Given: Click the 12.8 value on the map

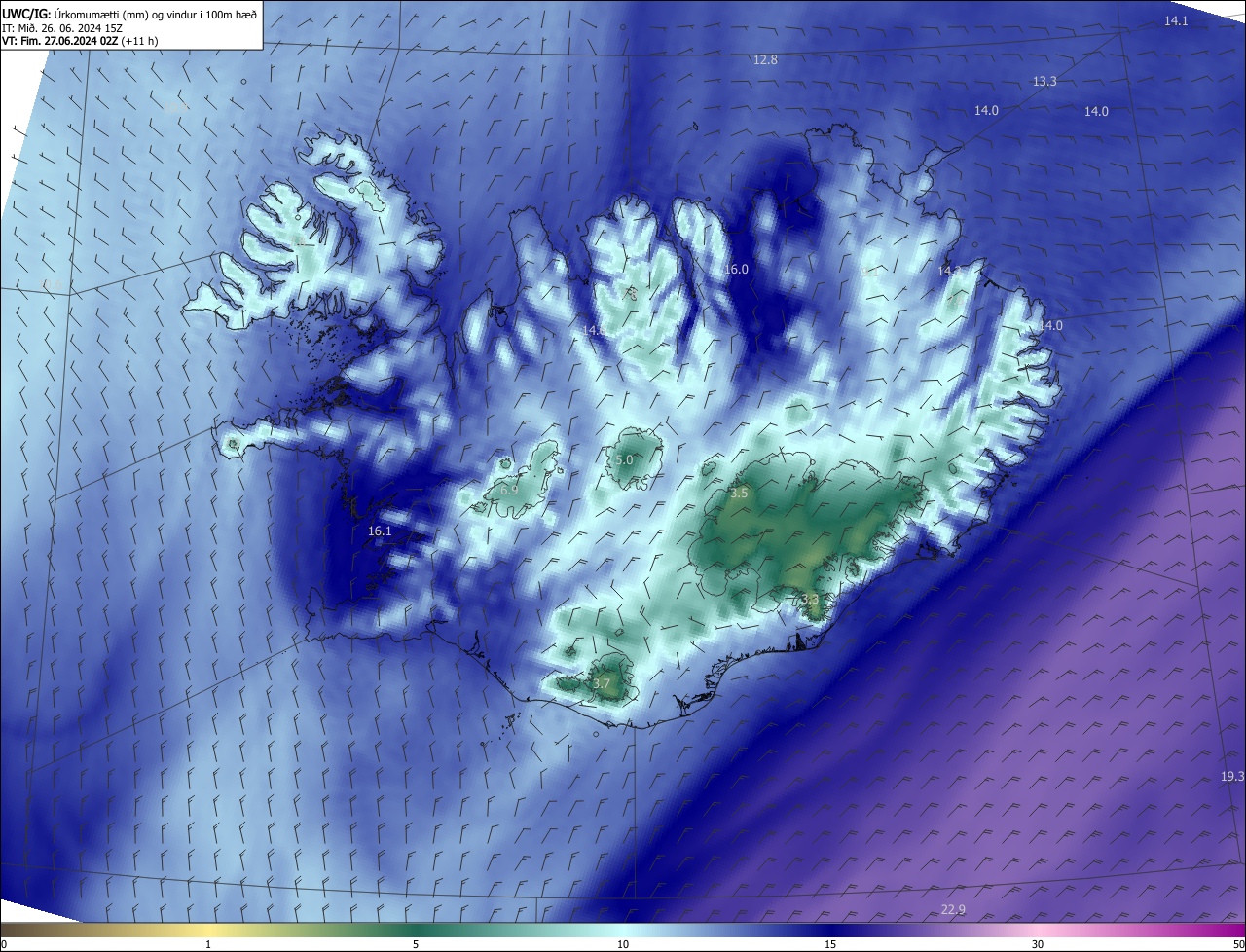Looking at the screenshot, I should pyautogui.click(x=765, y=60).
